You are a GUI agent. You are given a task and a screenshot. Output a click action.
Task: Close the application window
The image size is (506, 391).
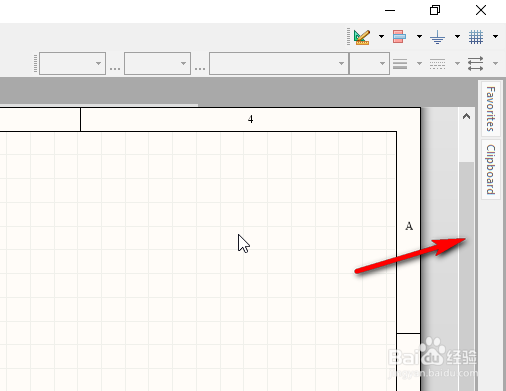(x=481, y=10)
